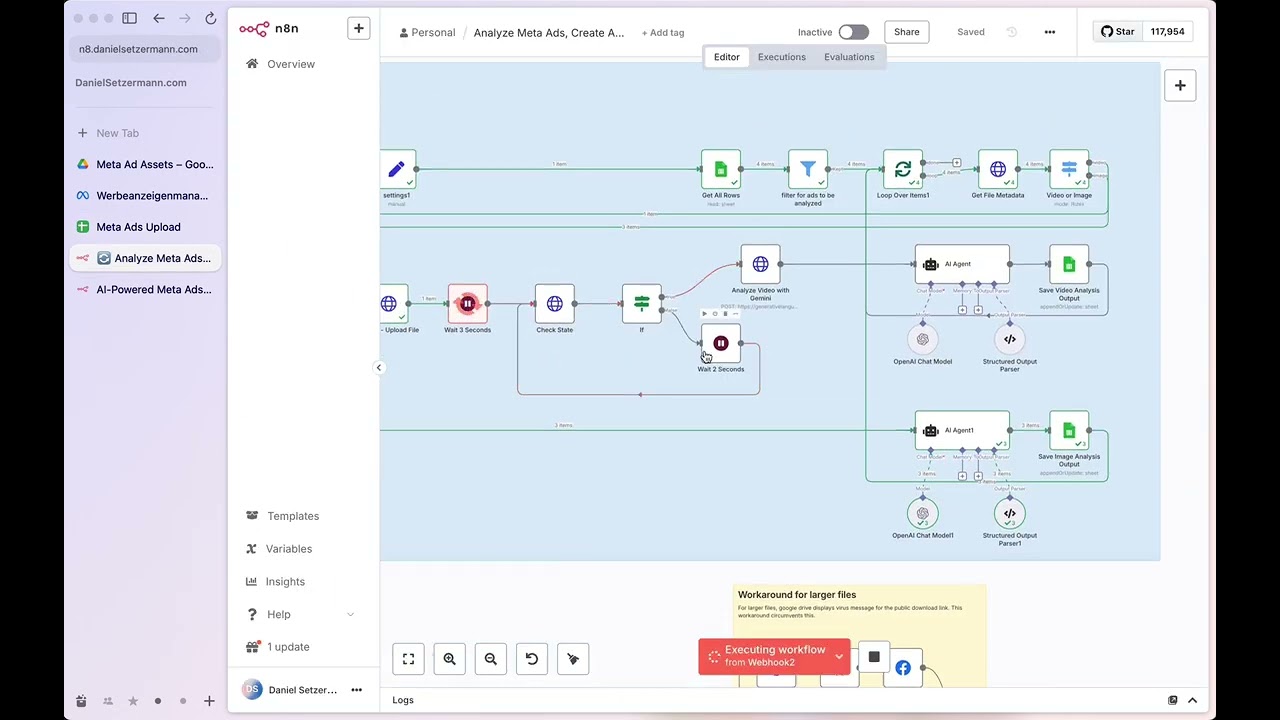
Task: Tidy up the workflow nodes
Action: tap(573, 659)
